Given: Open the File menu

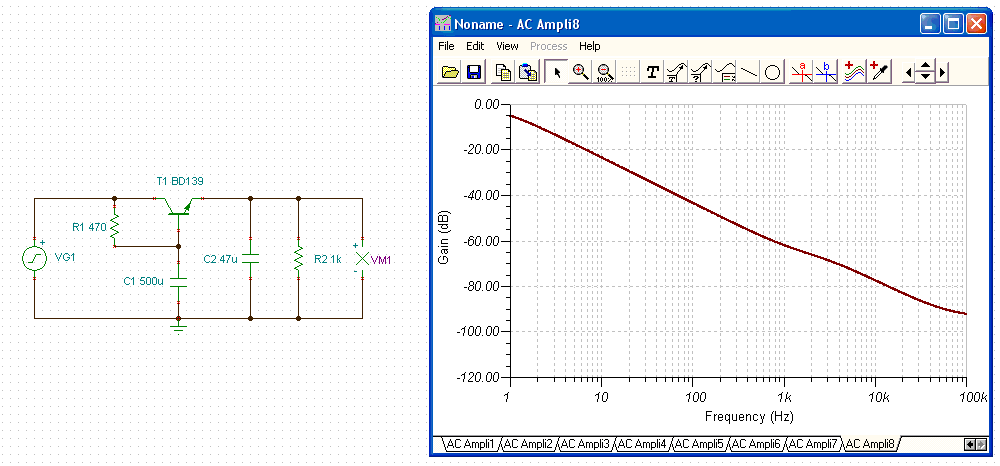Looking at the screenshot, I should point(446,46).
